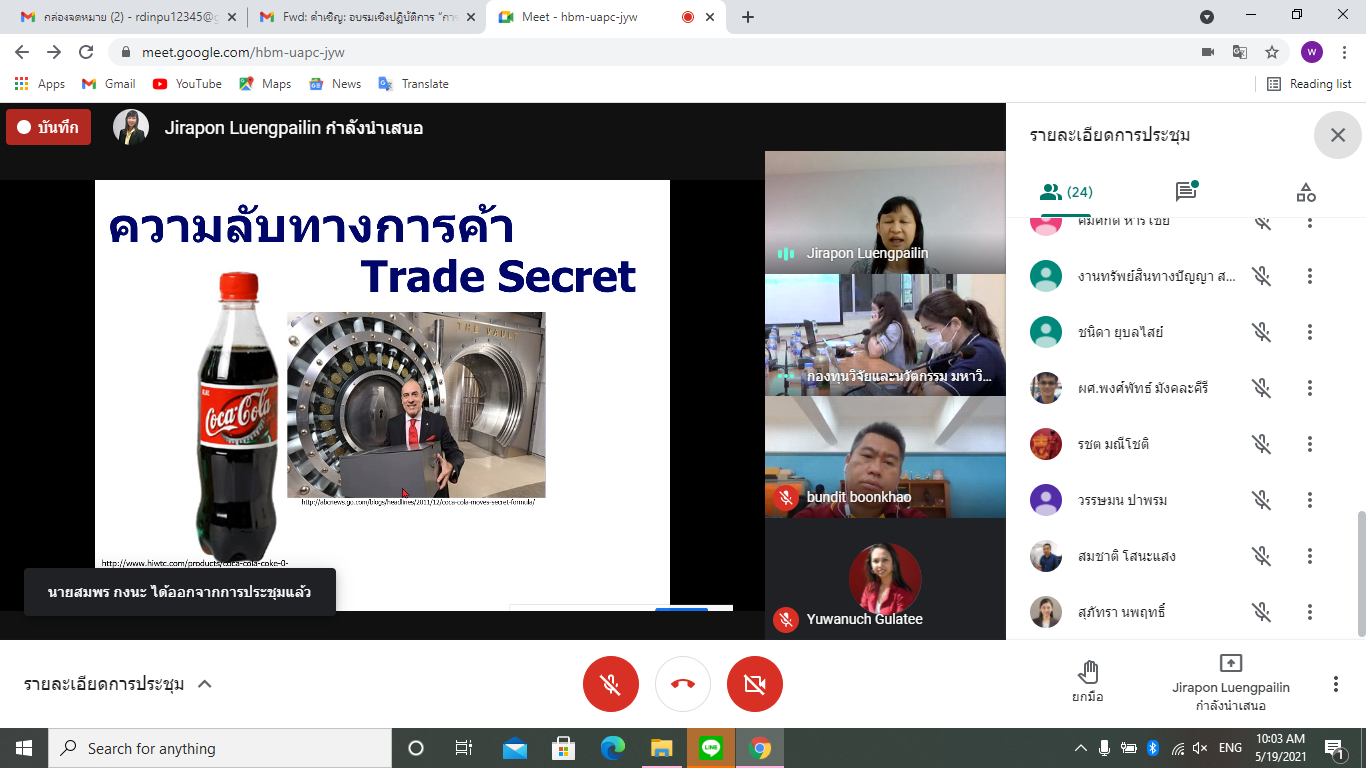This screenshot has width=1366, height=768.
Task: Switch to the Fwd: คำเชิญ browser tab
Action: 365,17
